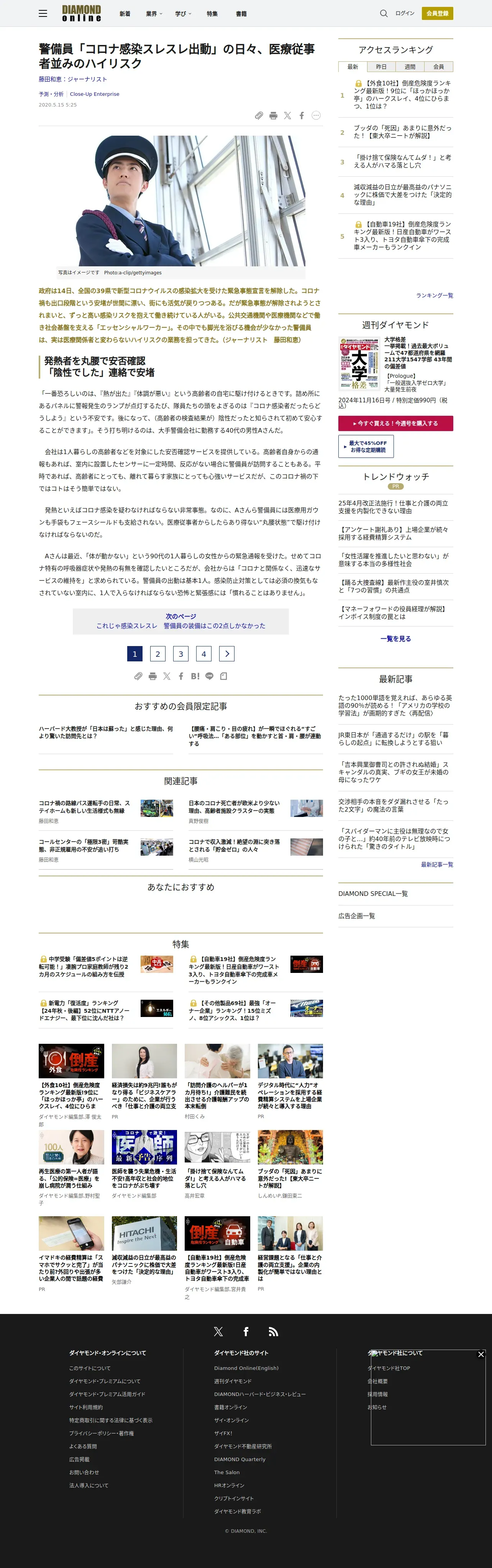Screen dimensions: 492x1568
Task: Open 最新記事一覧 link
Action: [x=436, y=864]
